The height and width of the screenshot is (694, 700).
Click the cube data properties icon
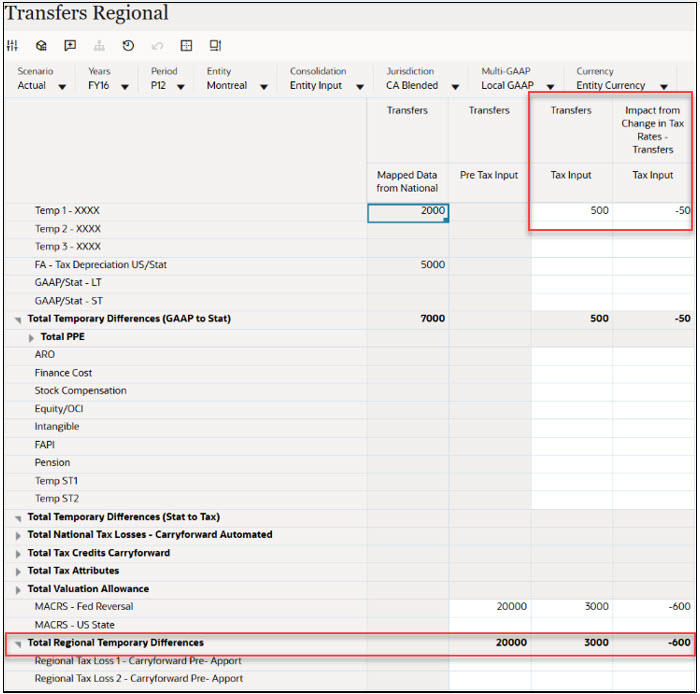41,45
